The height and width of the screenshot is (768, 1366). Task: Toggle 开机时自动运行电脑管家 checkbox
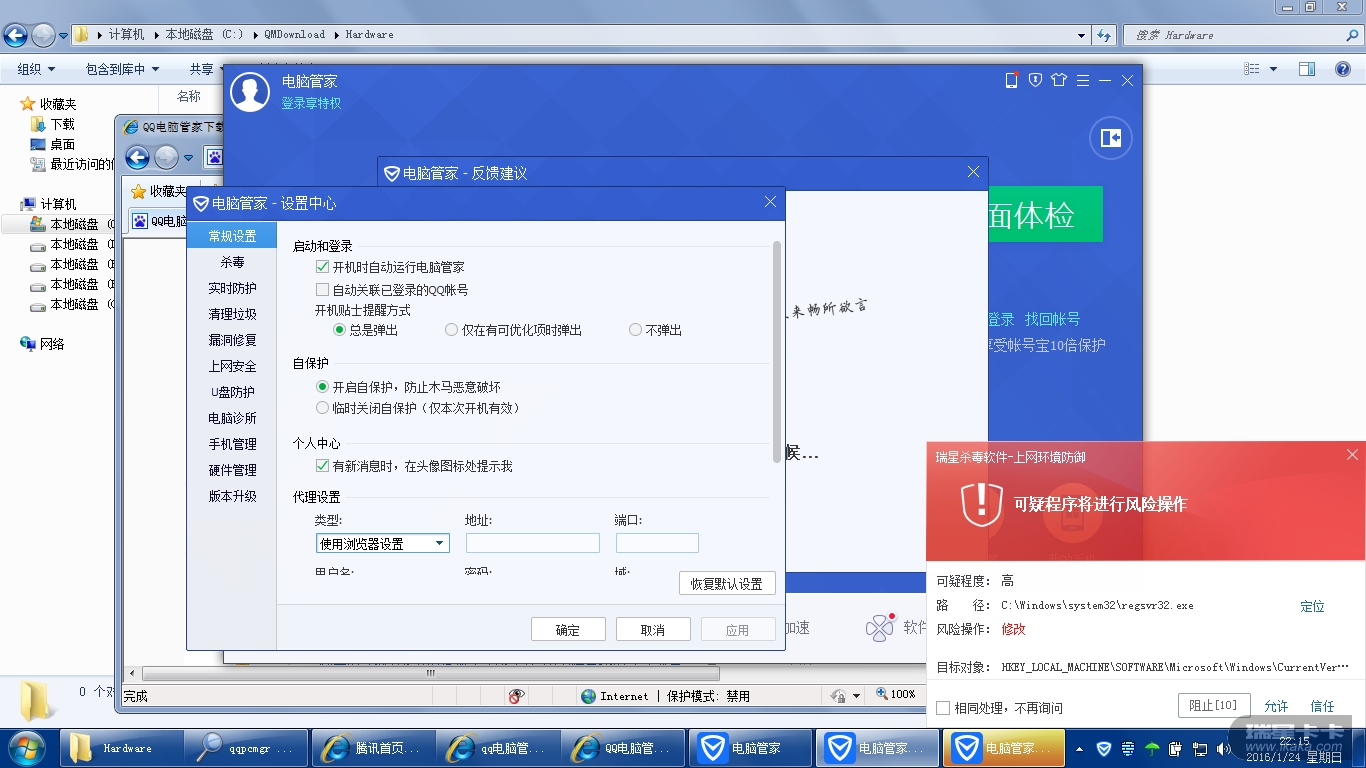click(322, 267)
